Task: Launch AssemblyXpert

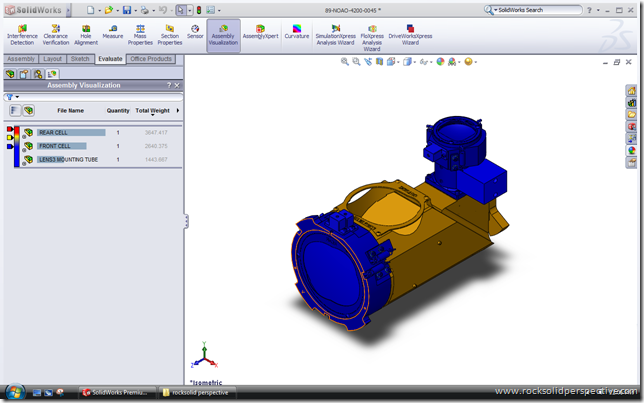Action: 260,32
